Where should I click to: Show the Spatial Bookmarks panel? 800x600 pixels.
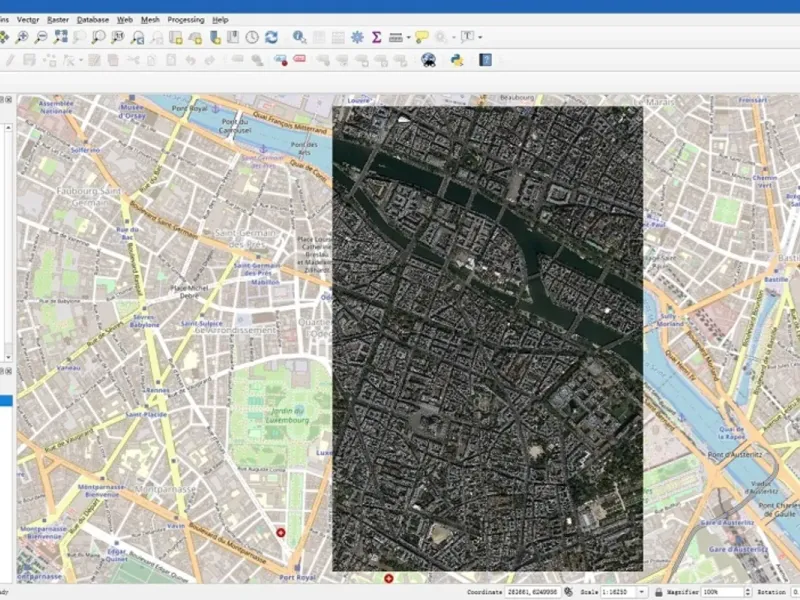coord(233,37)
